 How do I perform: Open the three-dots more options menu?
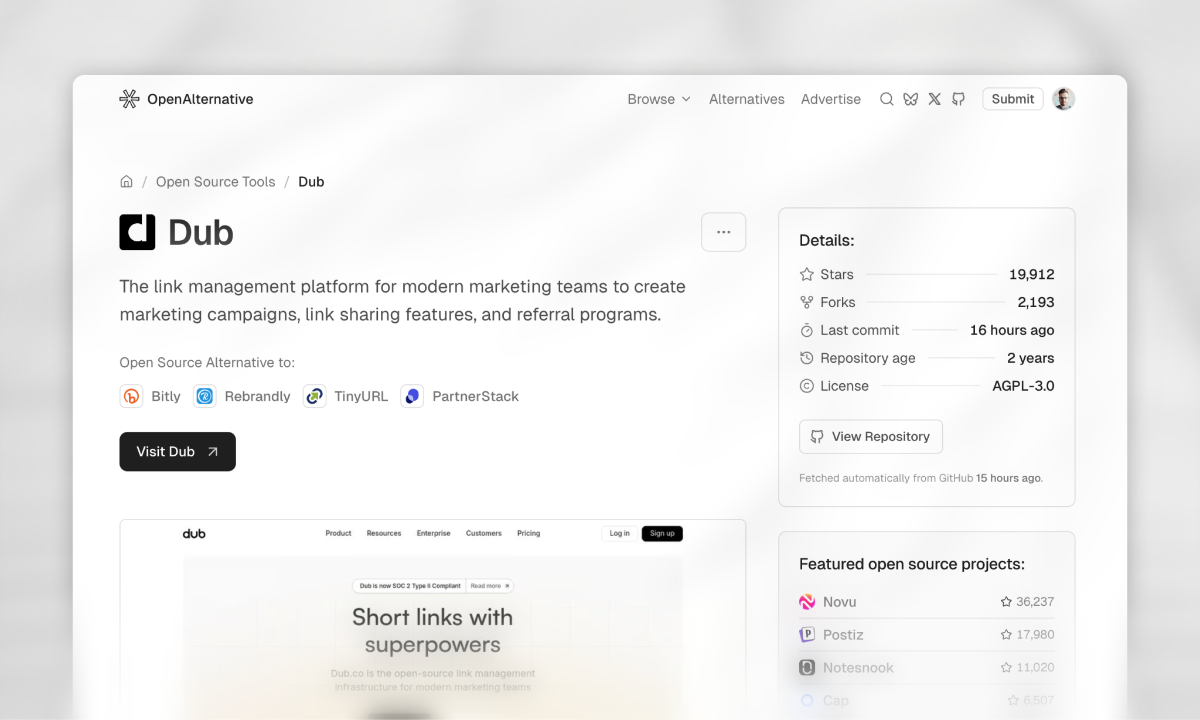pyautogui.click(x=723, y=232)
